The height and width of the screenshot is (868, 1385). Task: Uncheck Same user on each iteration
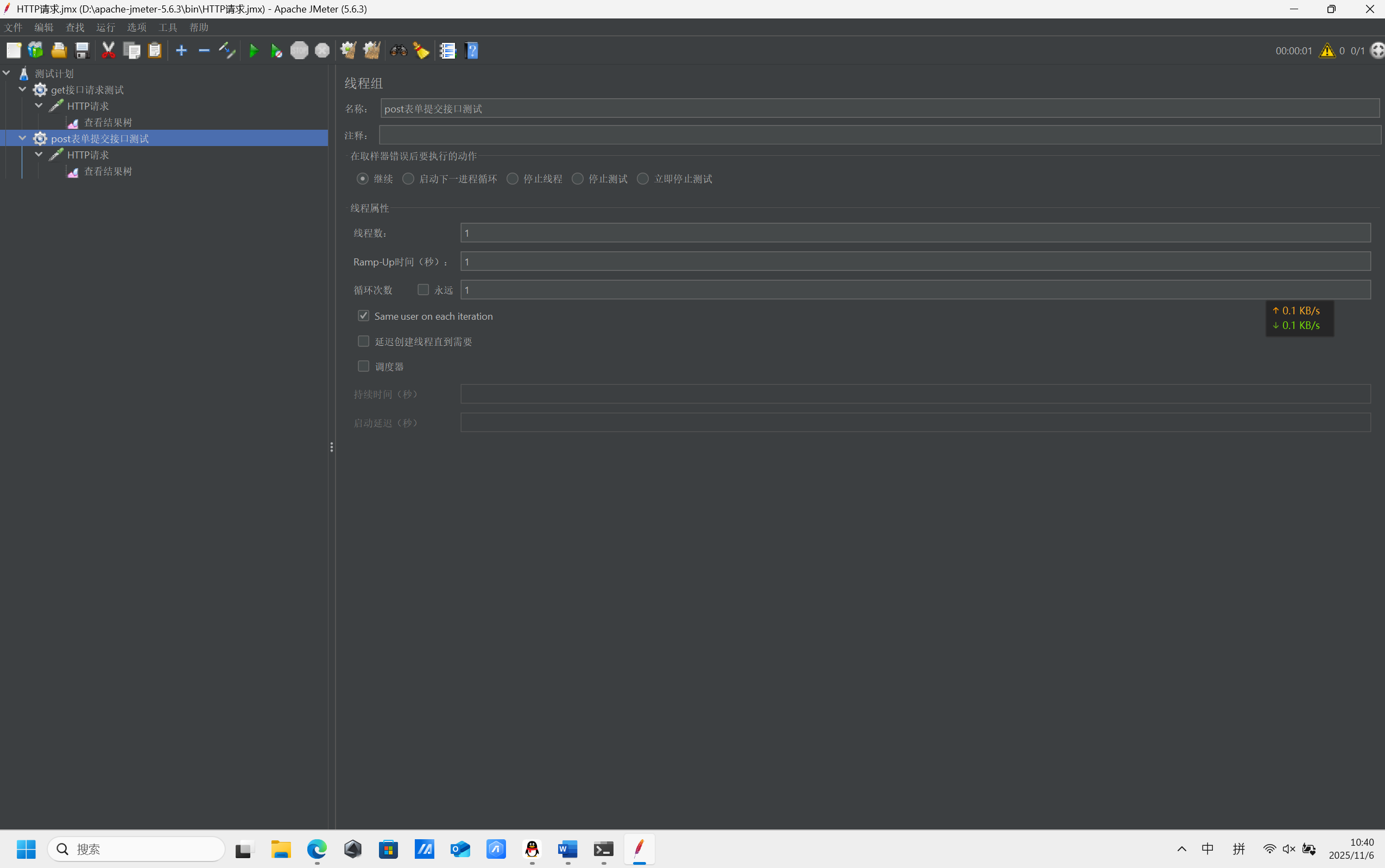[363, 316]
